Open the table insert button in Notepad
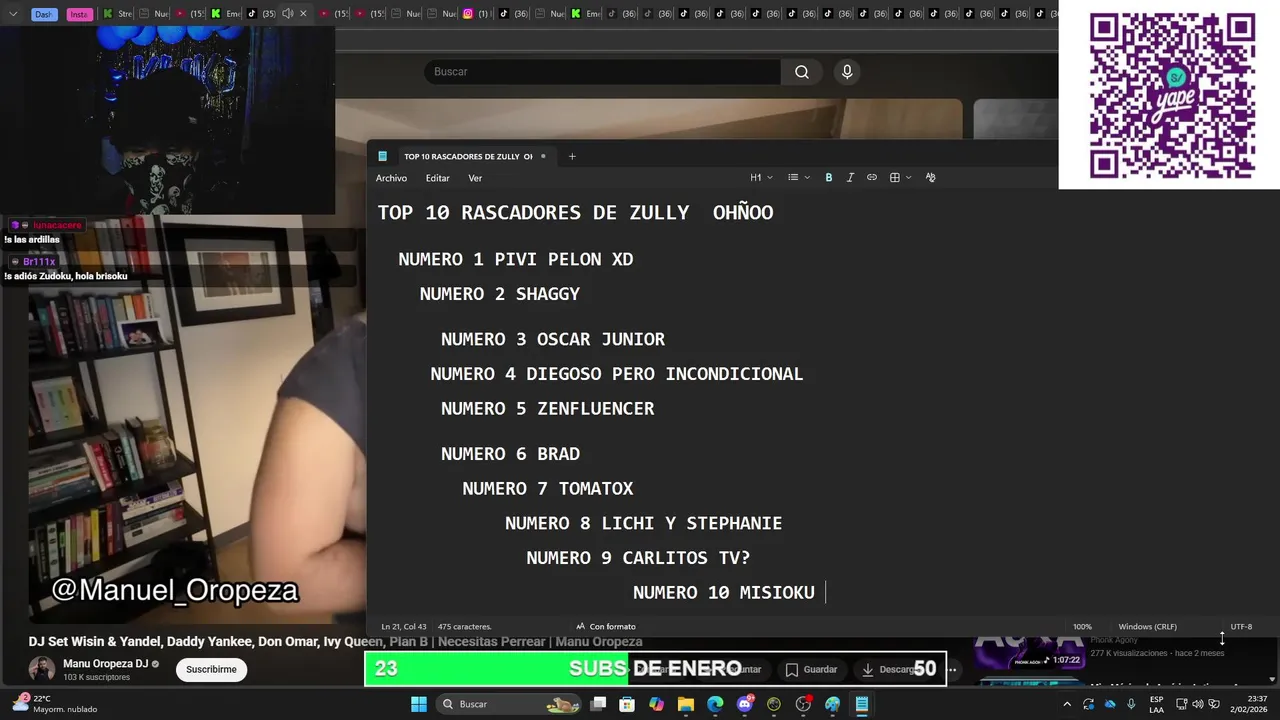The image size is (1280, 720). (895, 177)
